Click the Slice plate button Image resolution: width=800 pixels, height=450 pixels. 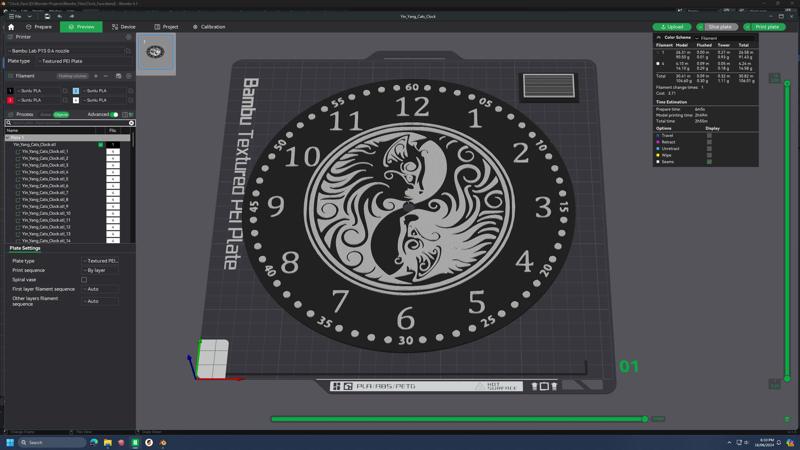[x=720, y=27]
